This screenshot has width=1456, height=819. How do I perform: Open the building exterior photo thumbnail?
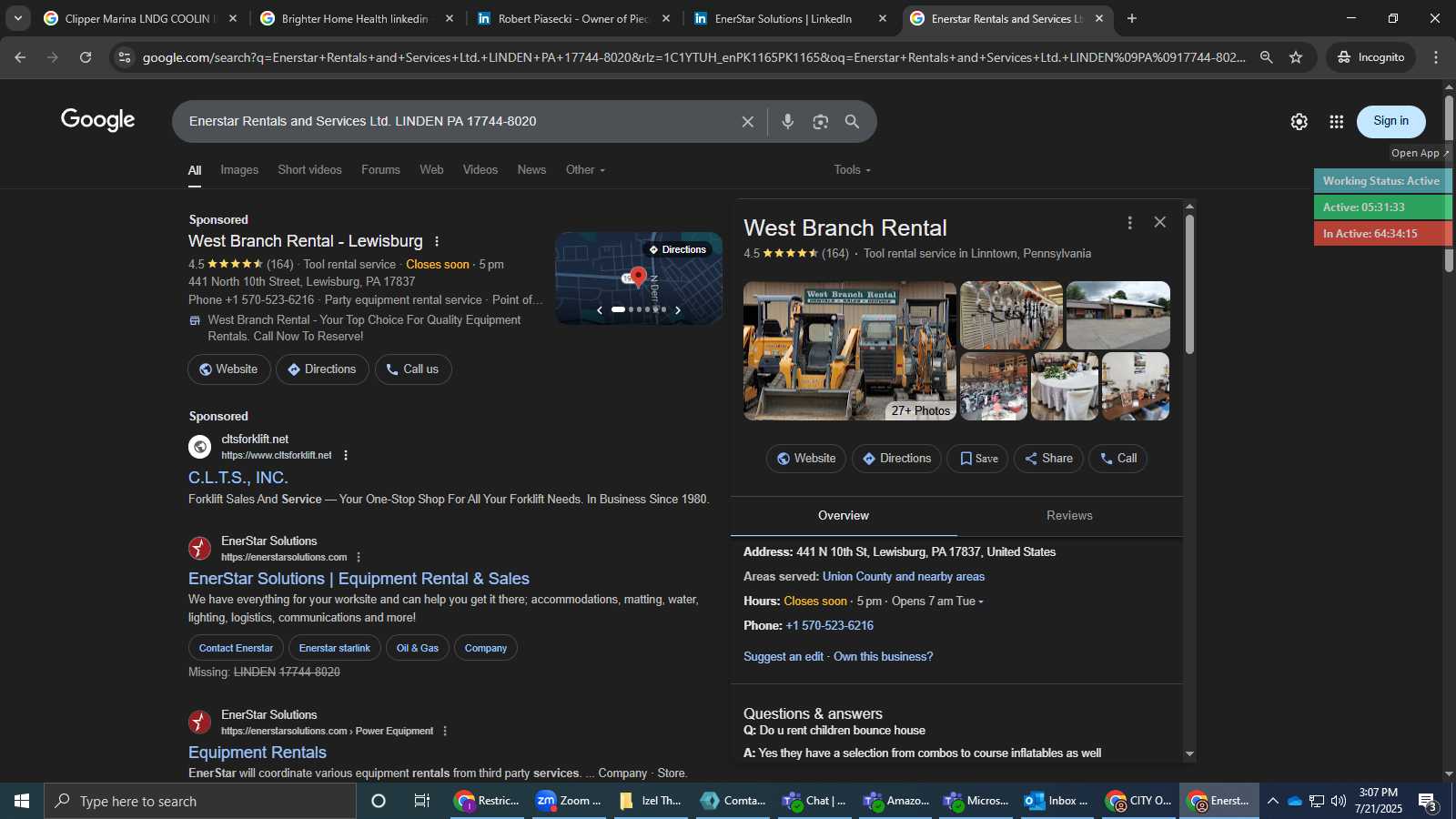tap(1118, 315)
